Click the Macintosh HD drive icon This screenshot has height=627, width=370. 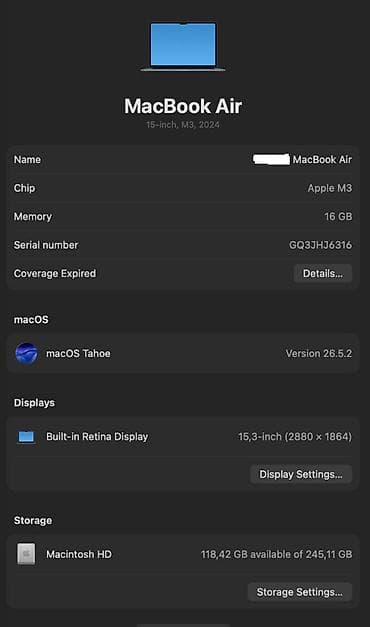pyautogui.click(x=26, y=554)
